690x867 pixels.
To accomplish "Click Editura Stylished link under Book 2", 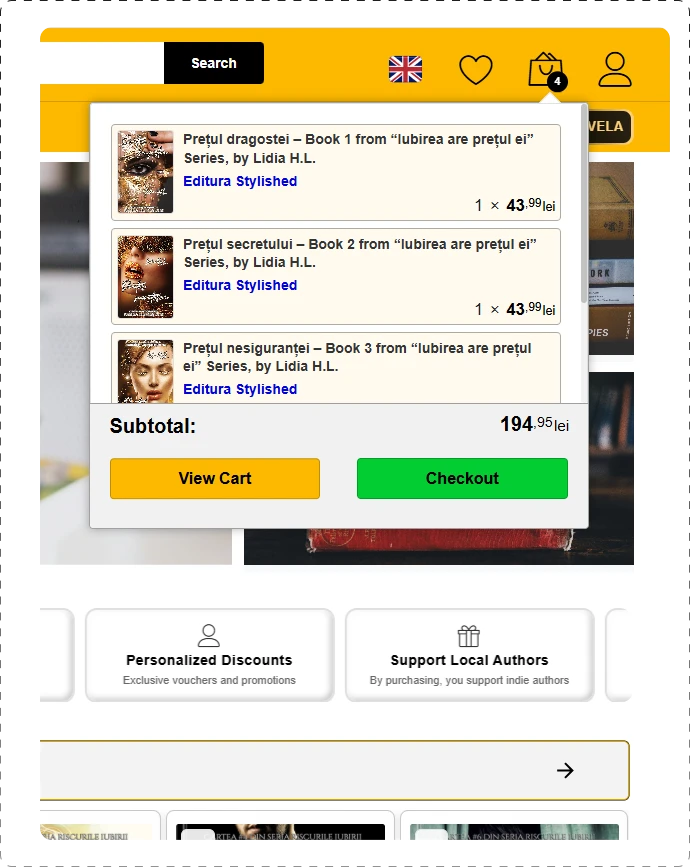I will pyautogui.click(x=240, y=285).
